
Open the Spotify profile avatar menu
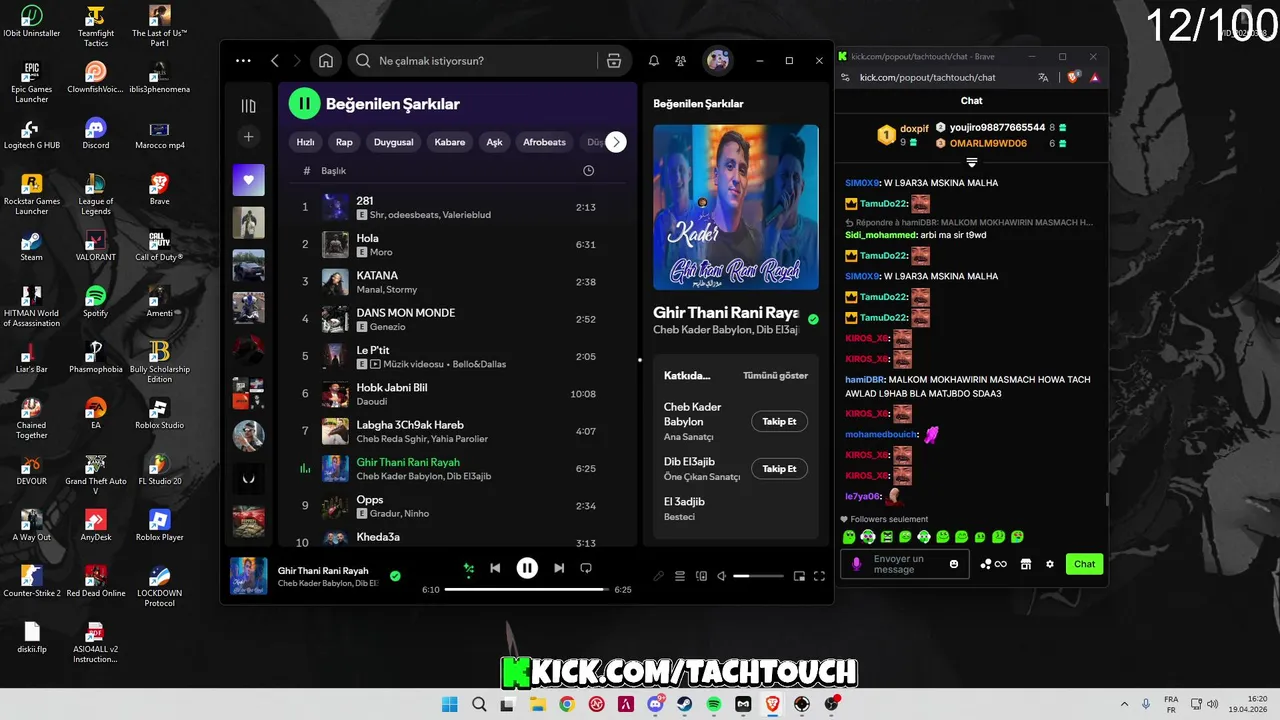718,61
